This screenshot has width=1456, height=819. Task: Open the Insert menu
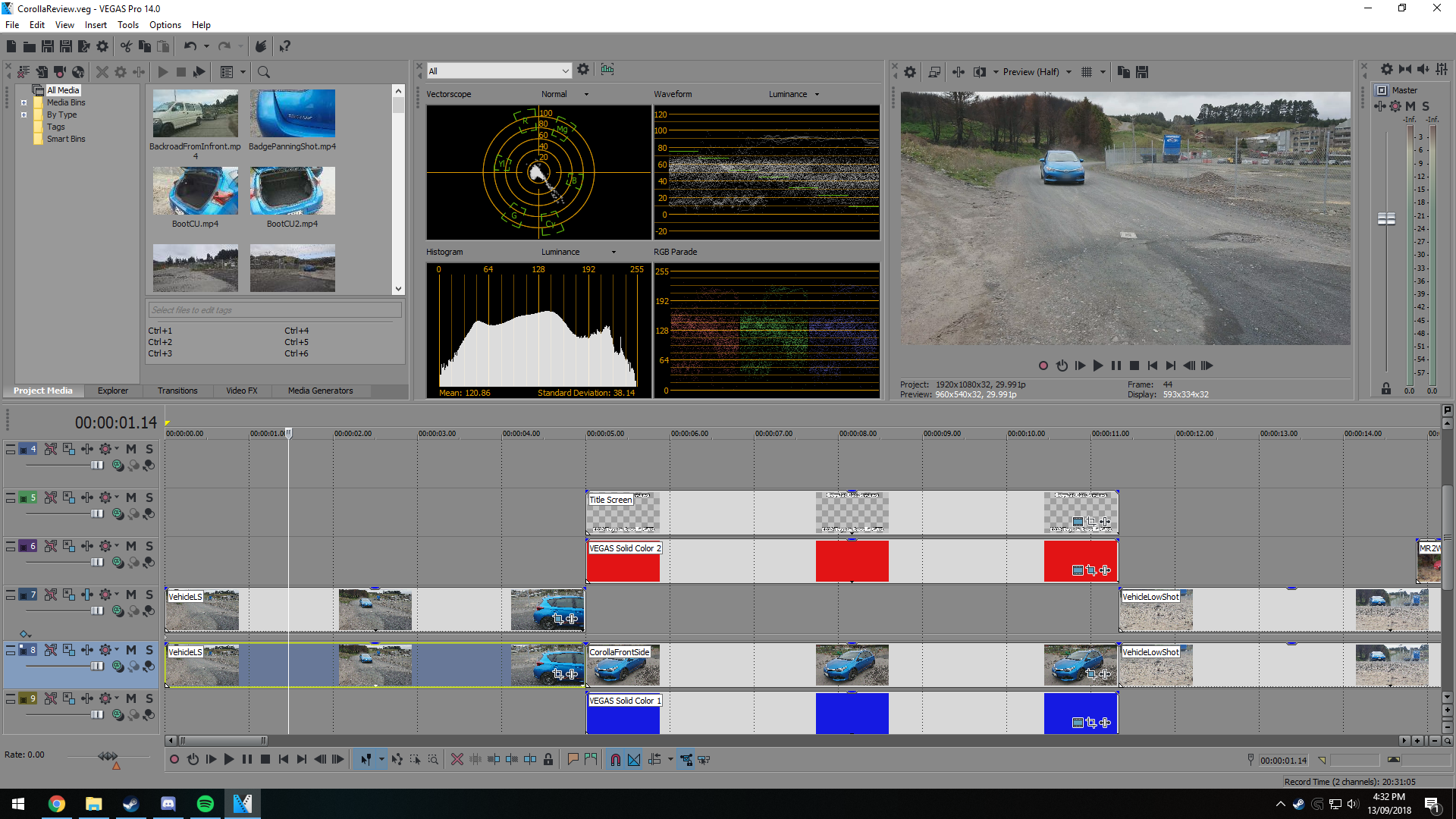[96, 25]
